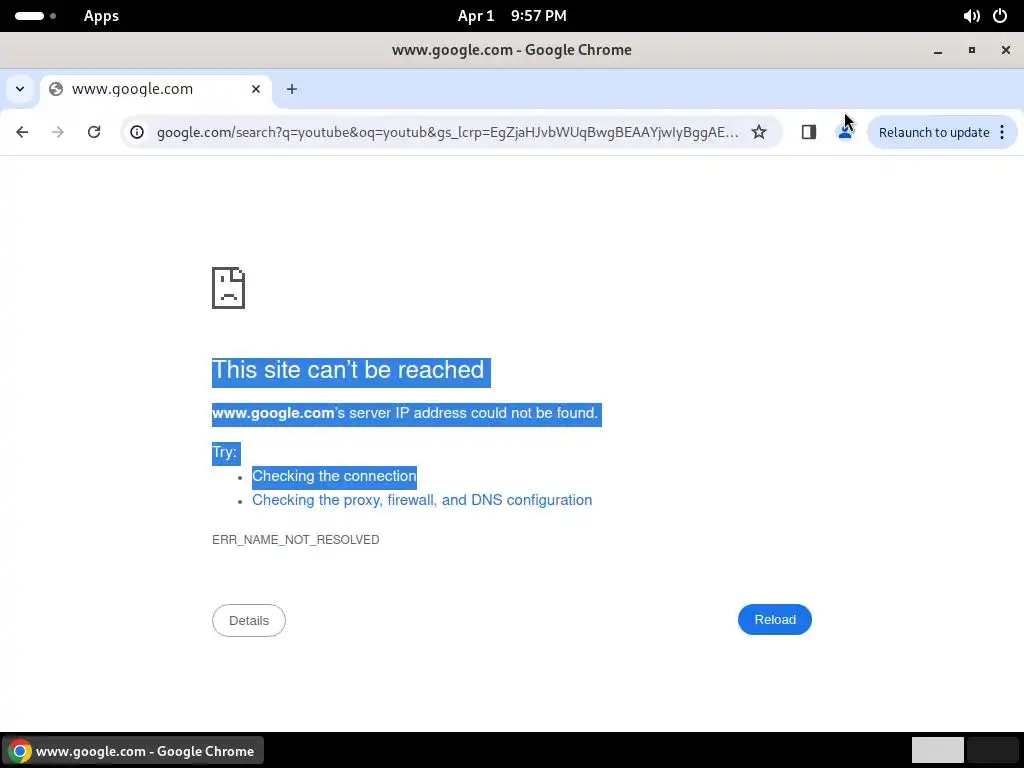Bookmark this page with the star icon

point(759,132)
